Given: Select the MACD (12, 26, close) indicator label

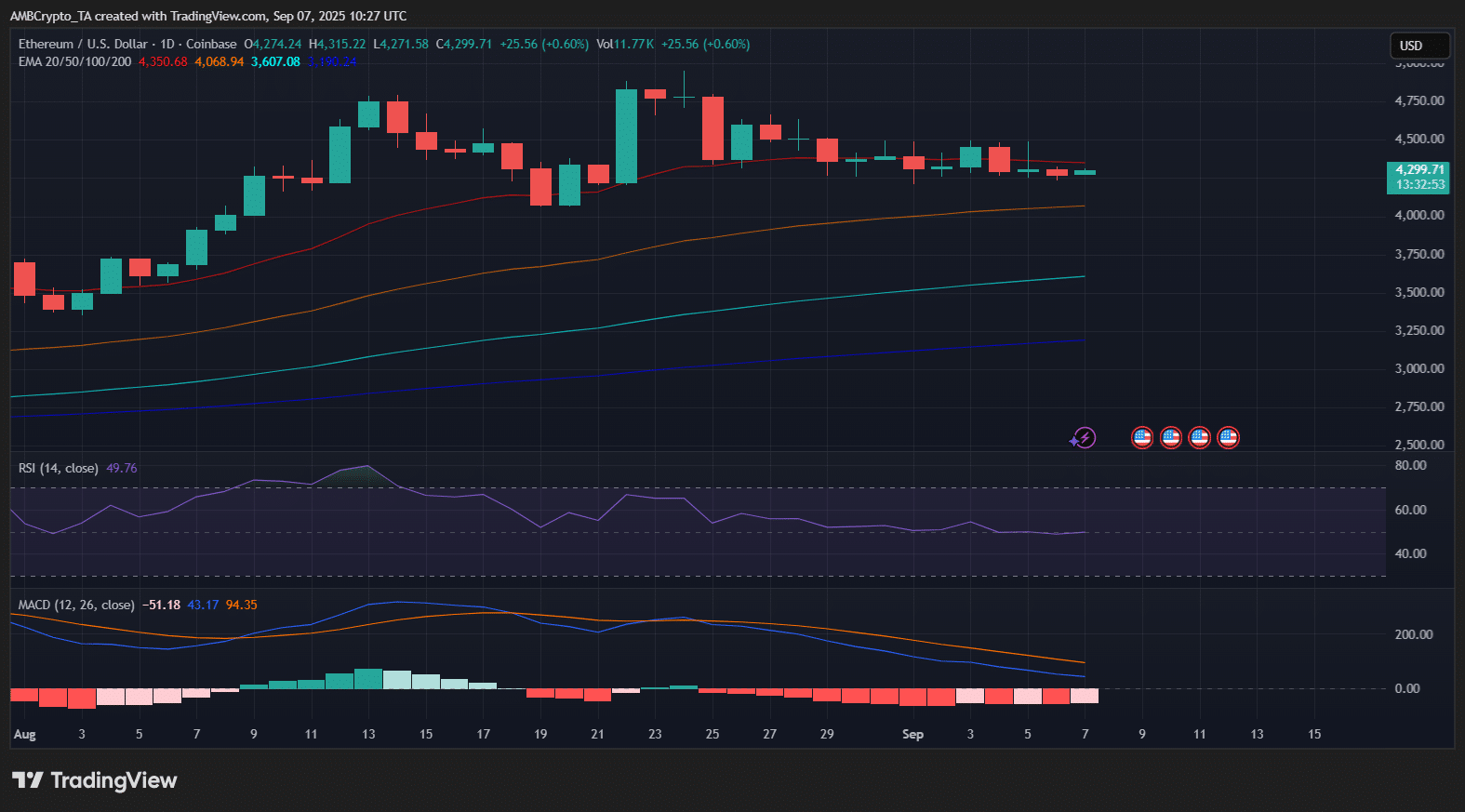Looking at the screenshot, I should 75,605.
